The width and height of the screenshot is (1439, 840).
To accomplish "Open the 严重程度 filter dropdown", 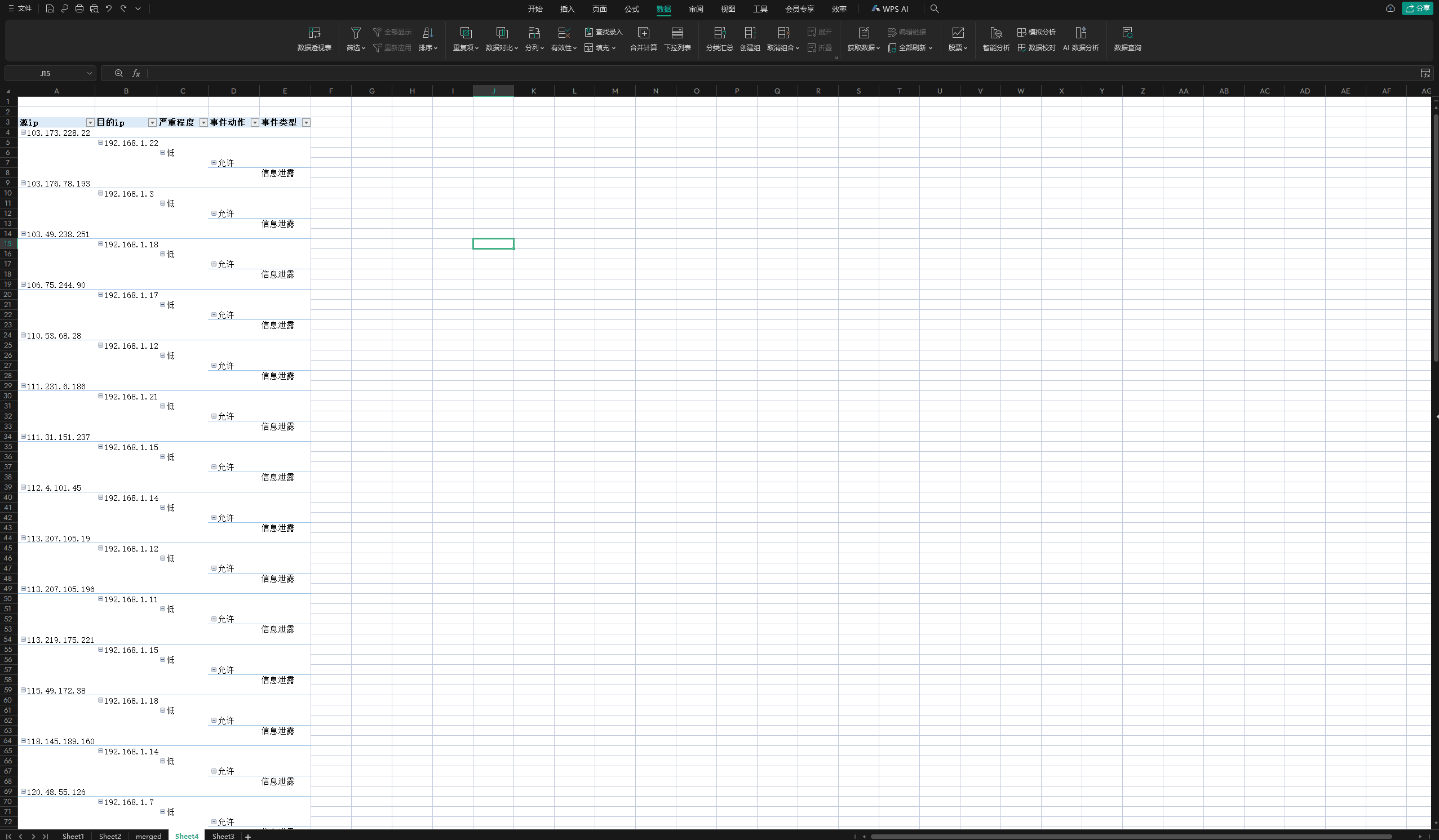I will point(203,123).
